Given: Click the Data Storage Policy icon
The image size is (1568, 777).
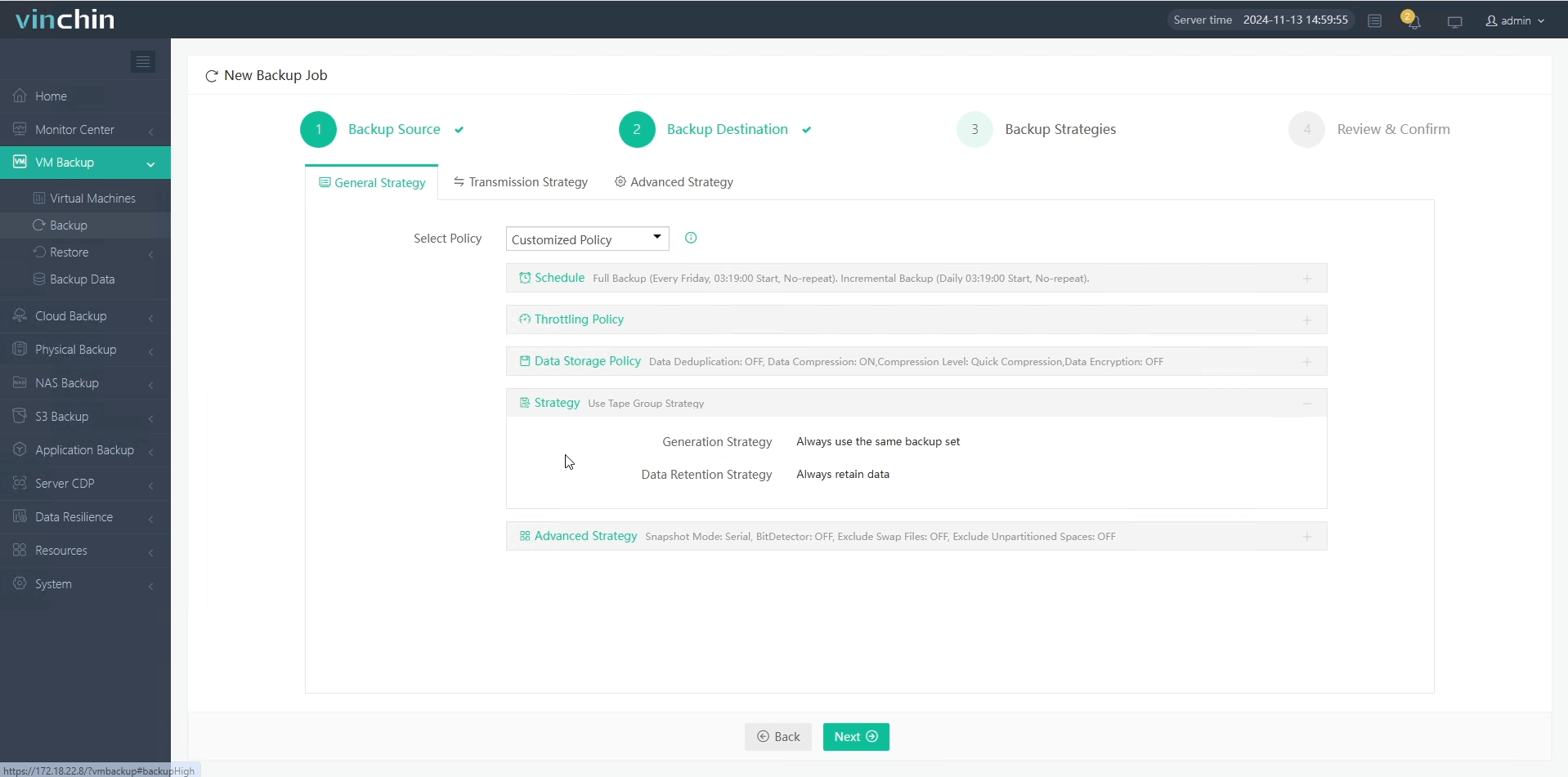Looking at the screenshot, I should click(x=525, y=361).
